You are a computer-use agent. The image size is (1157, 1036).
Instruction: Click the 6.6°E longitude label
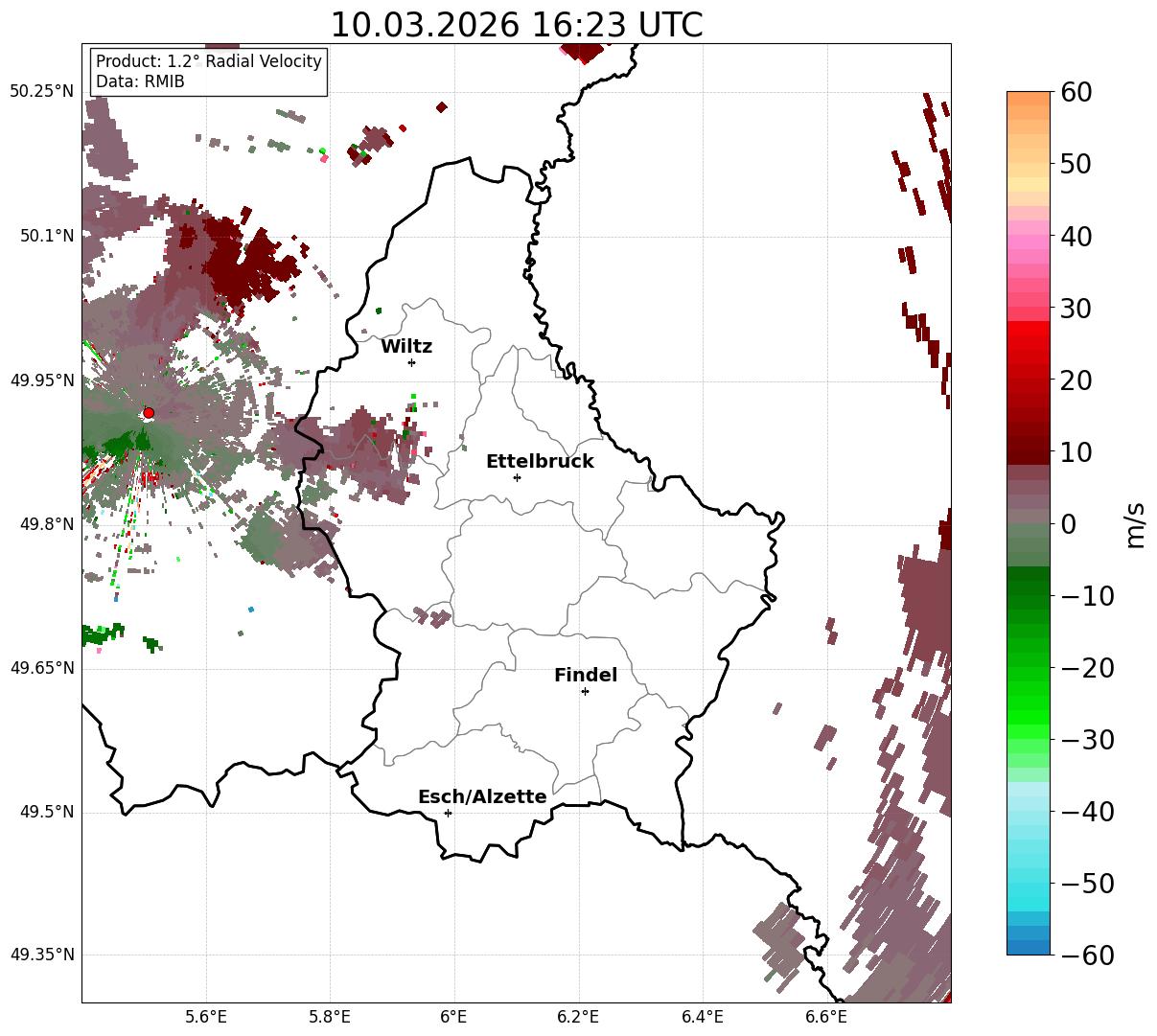click(826, 1017)
